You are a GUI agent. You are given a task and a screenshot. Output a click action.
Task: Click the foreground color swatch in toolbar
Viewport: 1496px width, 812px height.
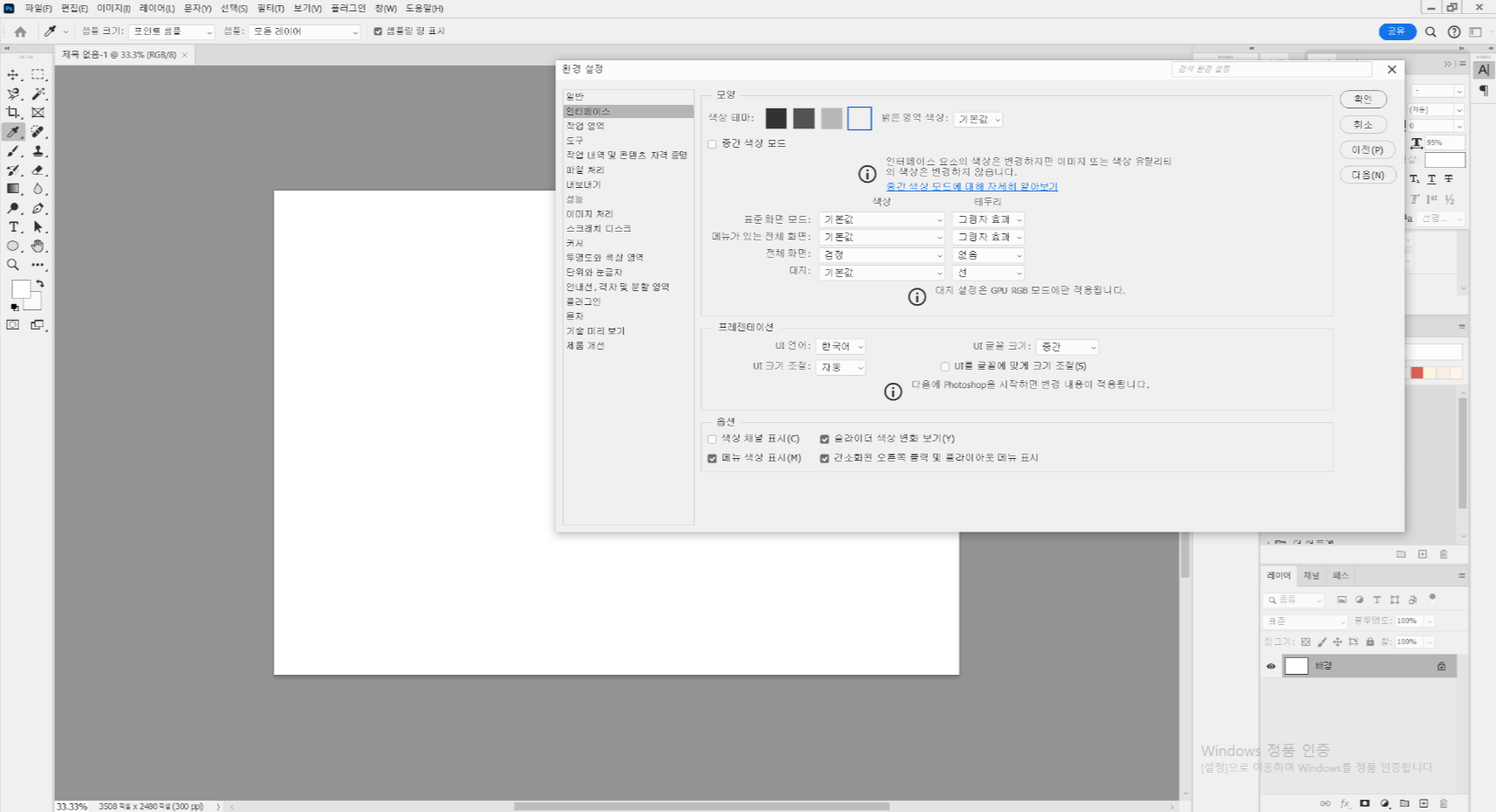coord(21,289)
